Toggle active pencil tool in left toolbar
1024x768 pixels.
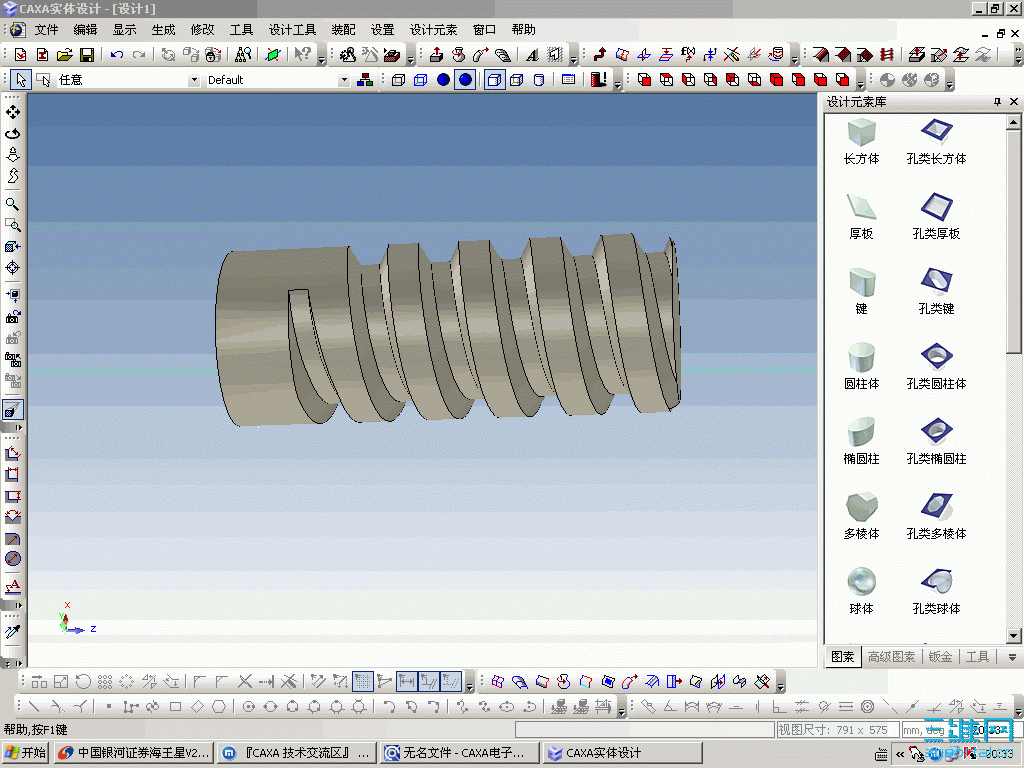pos(12,409)
